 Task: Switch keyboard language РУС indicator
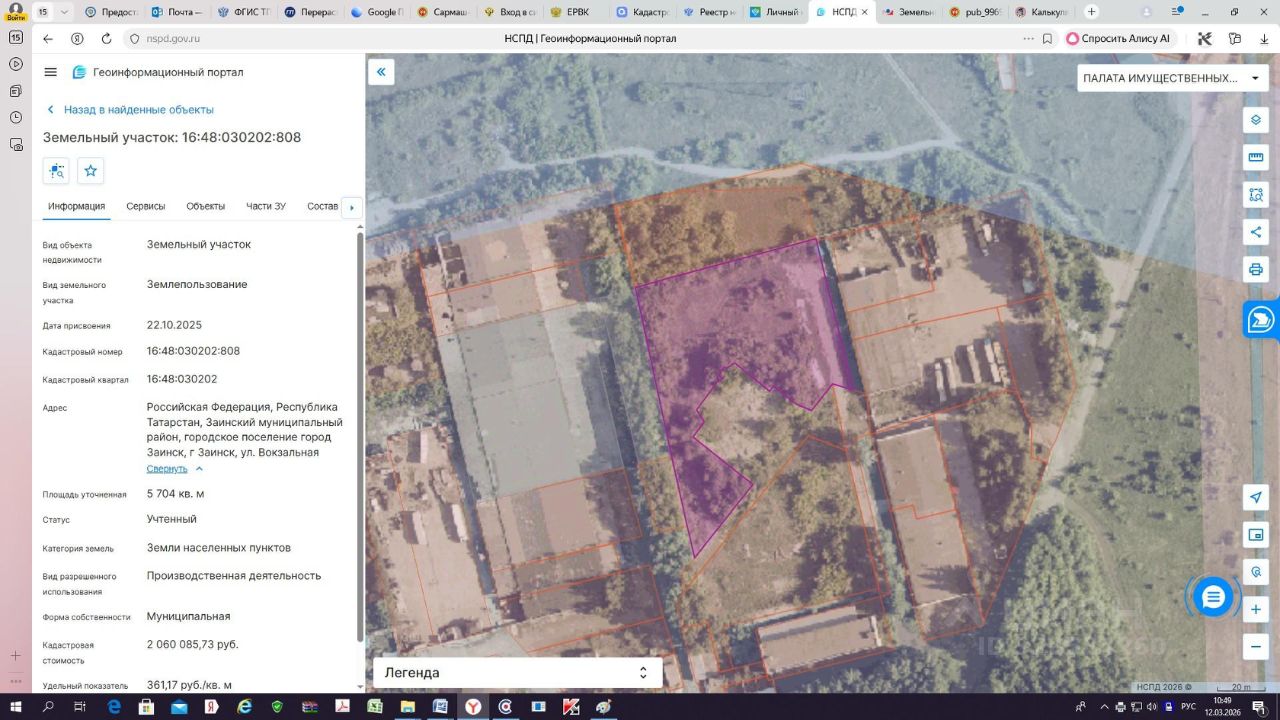click(1188, 707)
